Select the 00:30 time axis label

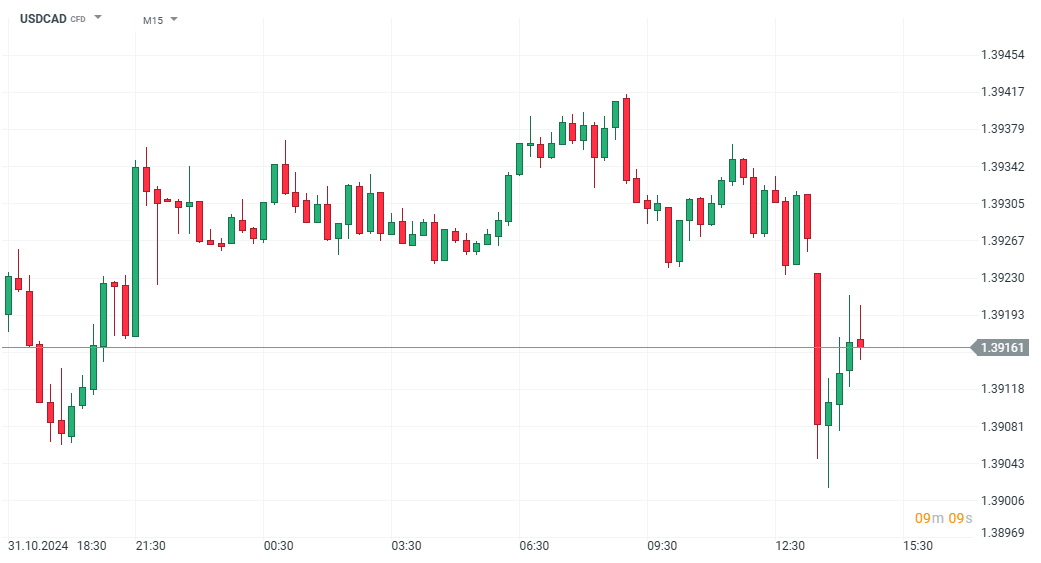[278, 546]
